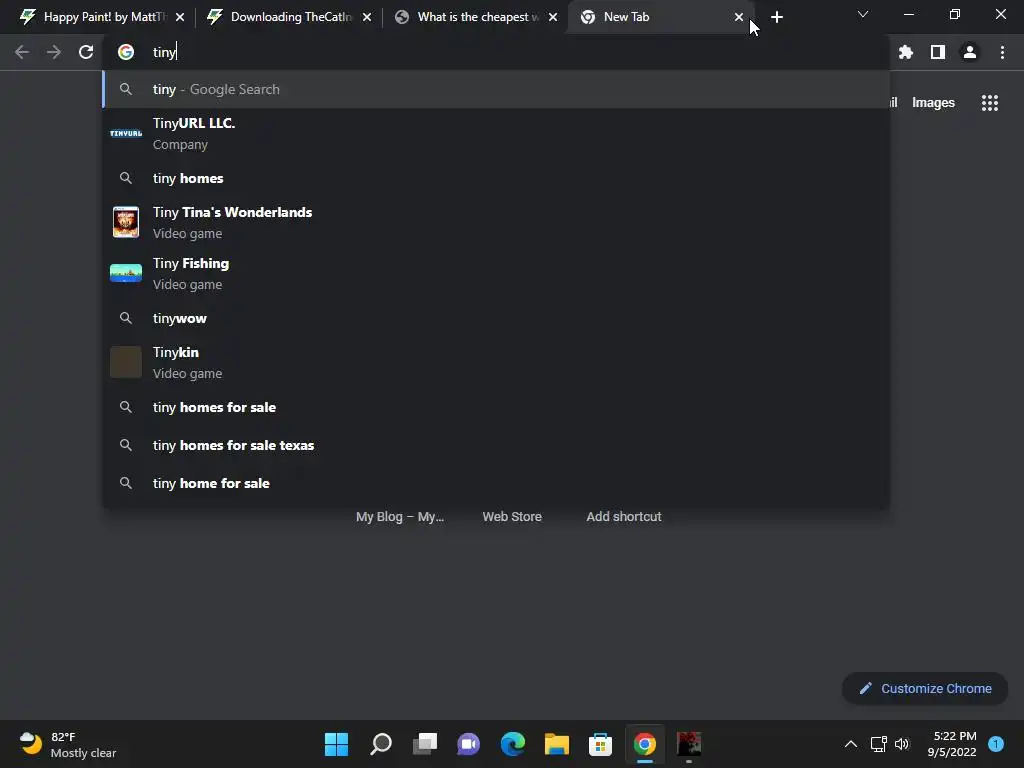The height and width of the screenshot is (768, 1024).
Task: Open Microsoft Store from taskbar
Action: point(600,744)
